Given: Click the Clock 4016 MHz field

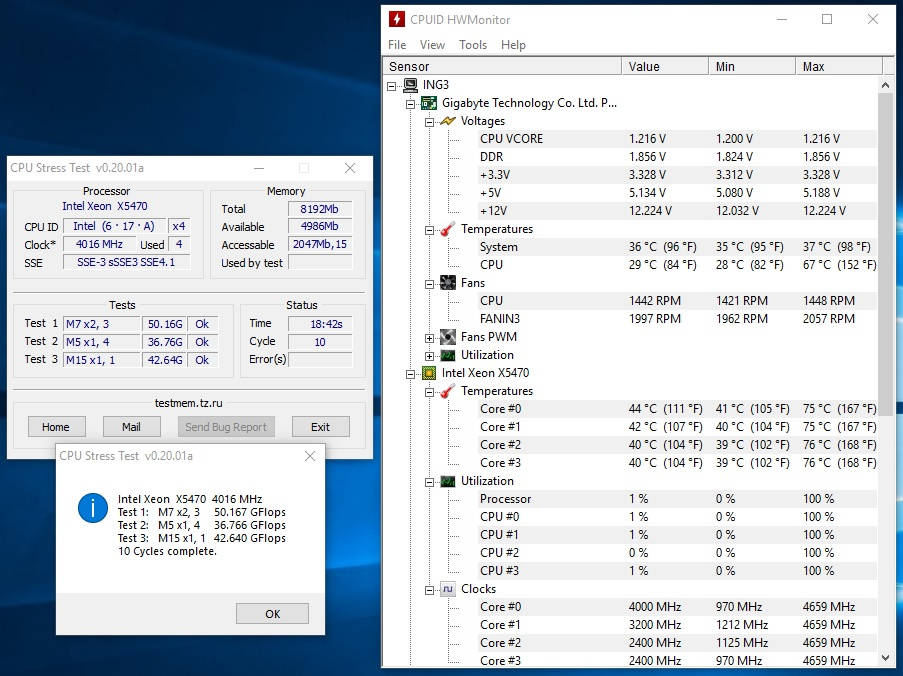Looking at the screenshot, I should [99, 244].
